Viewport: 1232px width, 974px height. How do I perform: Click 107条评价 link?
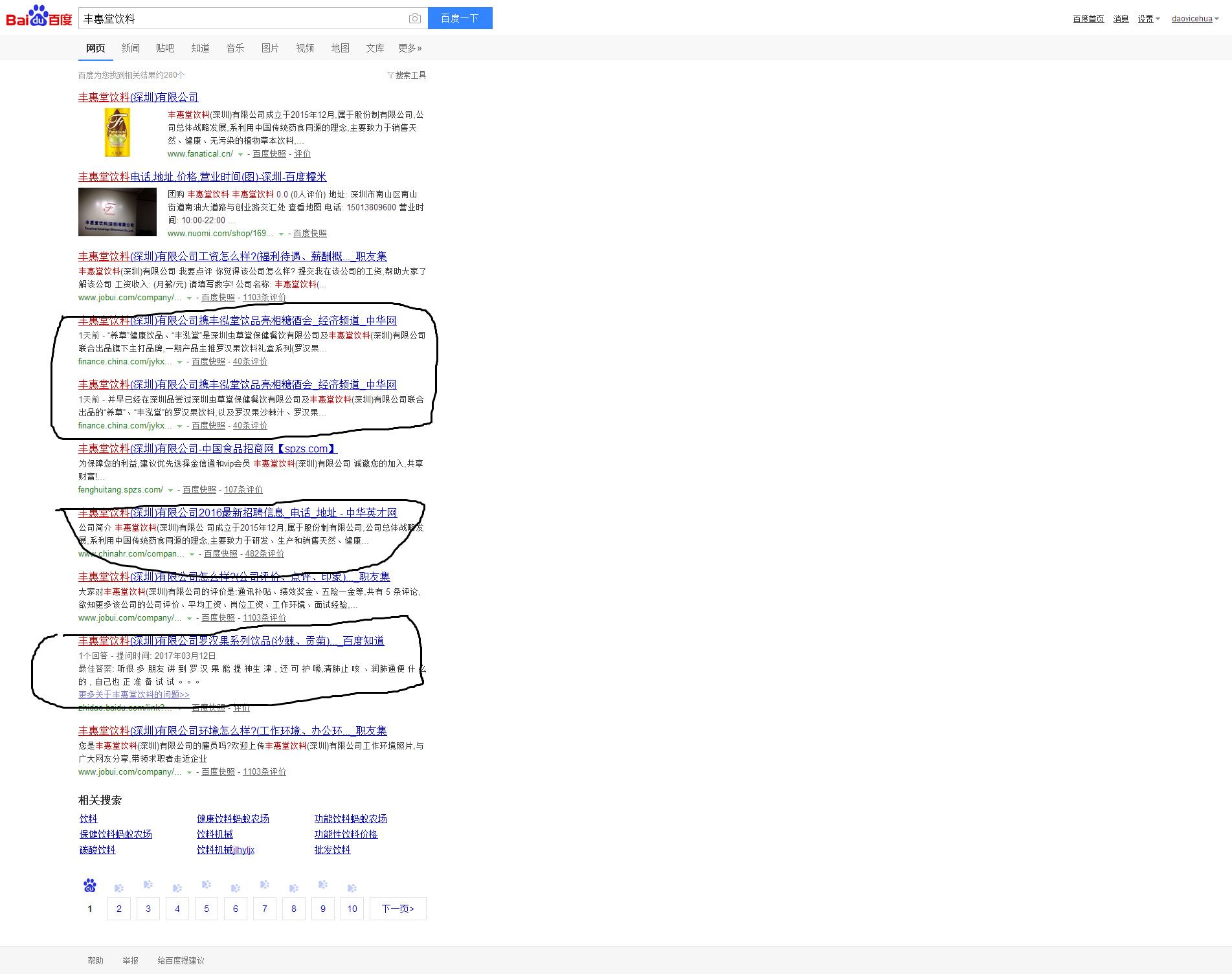(x=243, y=490)
